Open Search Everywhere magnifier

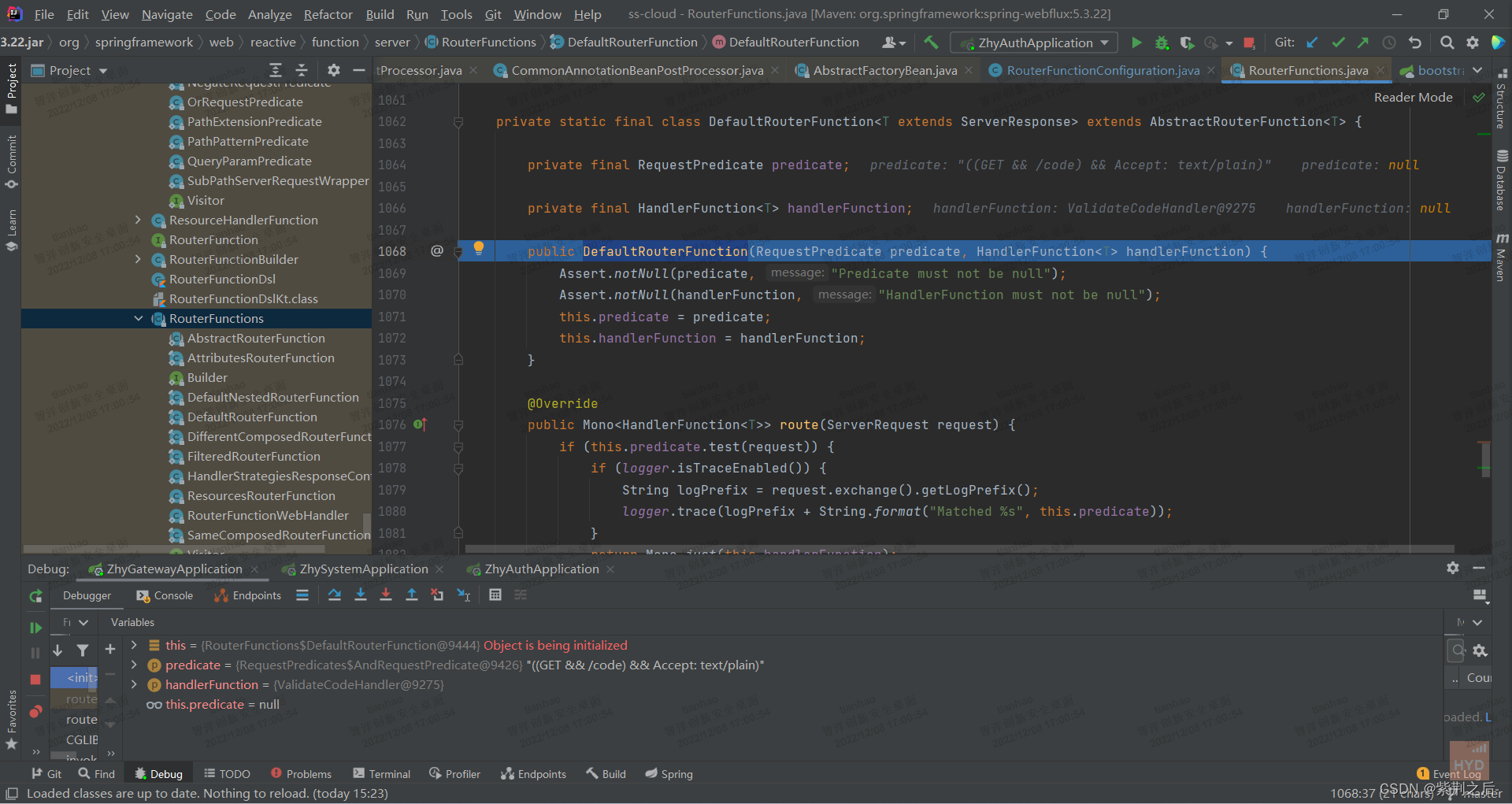point(1447,43)
